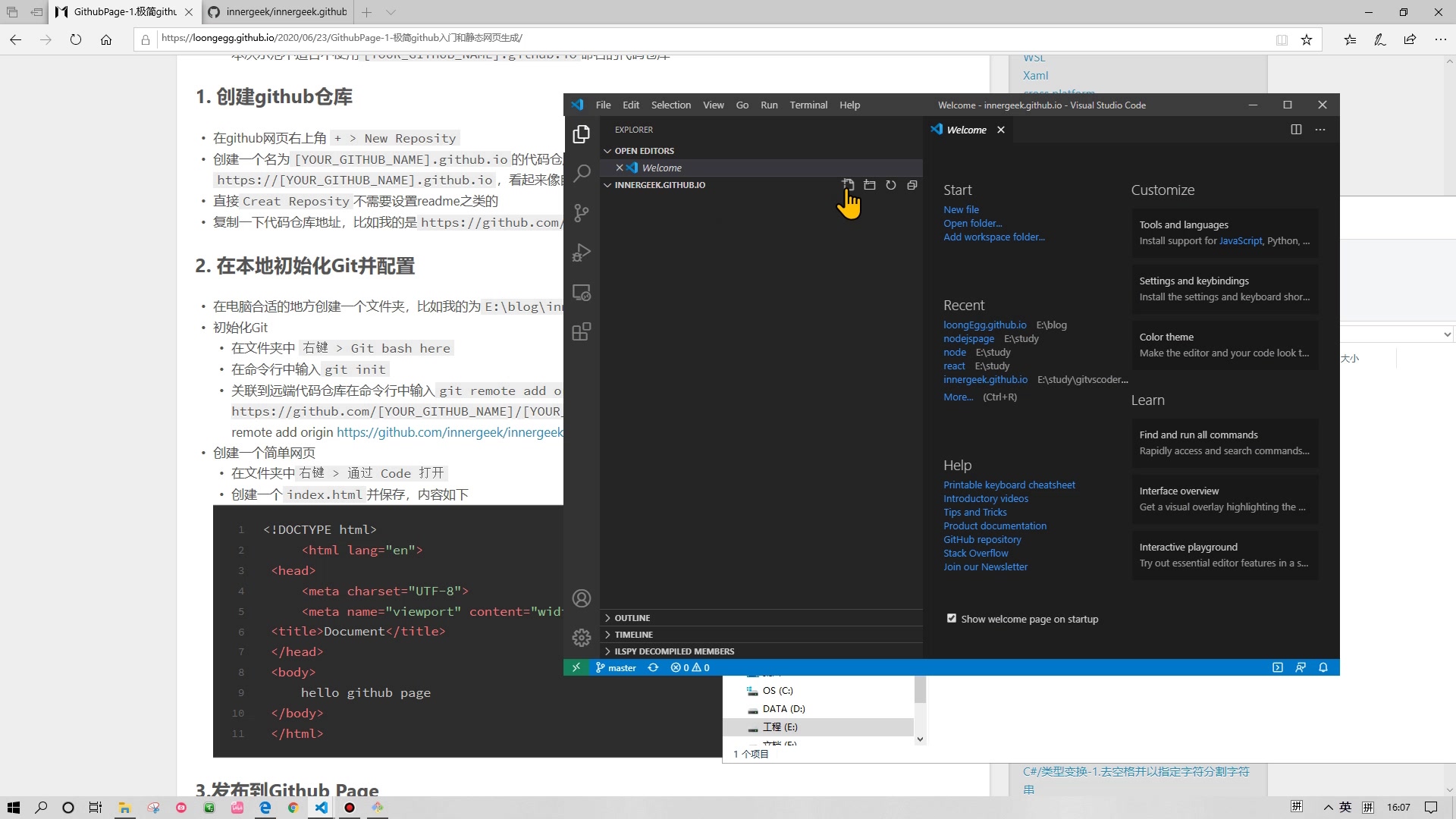The image size is (1456, 819).
Task: Open recent nodejspage project
Action: click(x=968, y=338)
